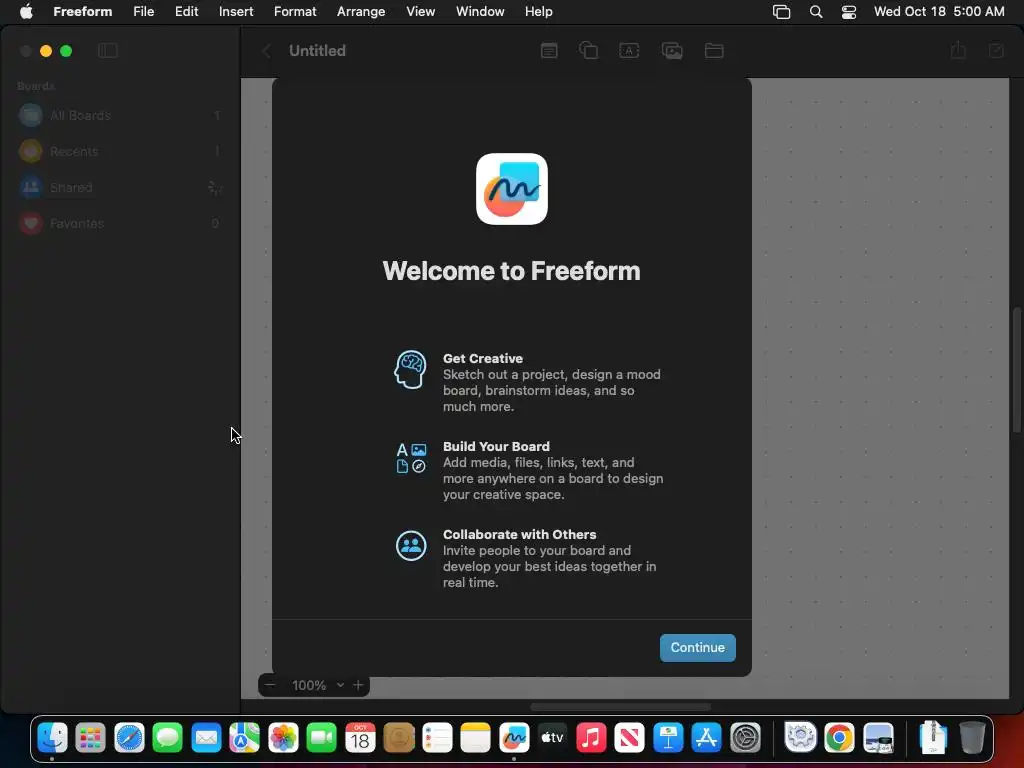Click the new board compose icon
The height and width of the screenshot is (768, 1024).
tap(996, 50)
